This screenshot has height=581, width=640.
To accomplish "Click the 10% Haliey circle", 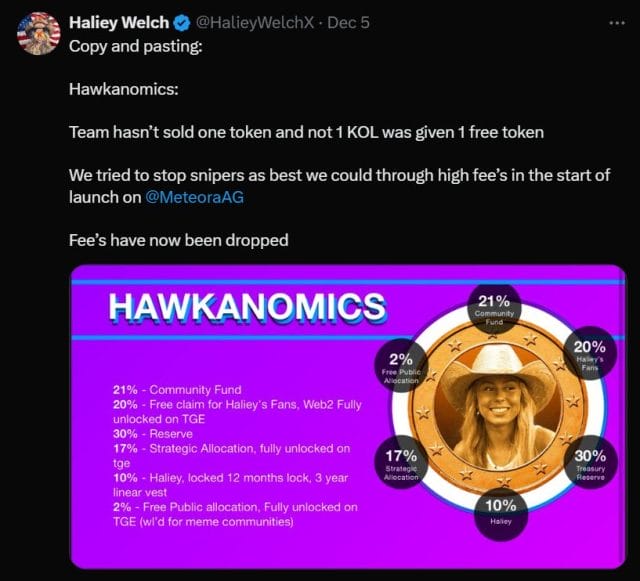I will pos(501,513).
